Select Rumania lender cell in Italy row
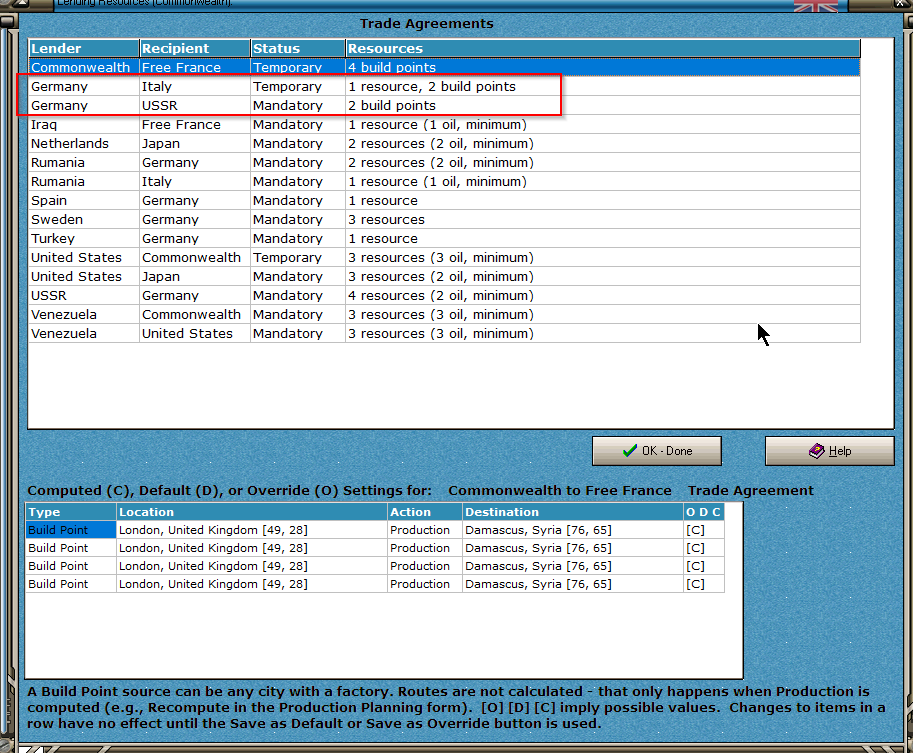913x753 pixels. [84, 182]
